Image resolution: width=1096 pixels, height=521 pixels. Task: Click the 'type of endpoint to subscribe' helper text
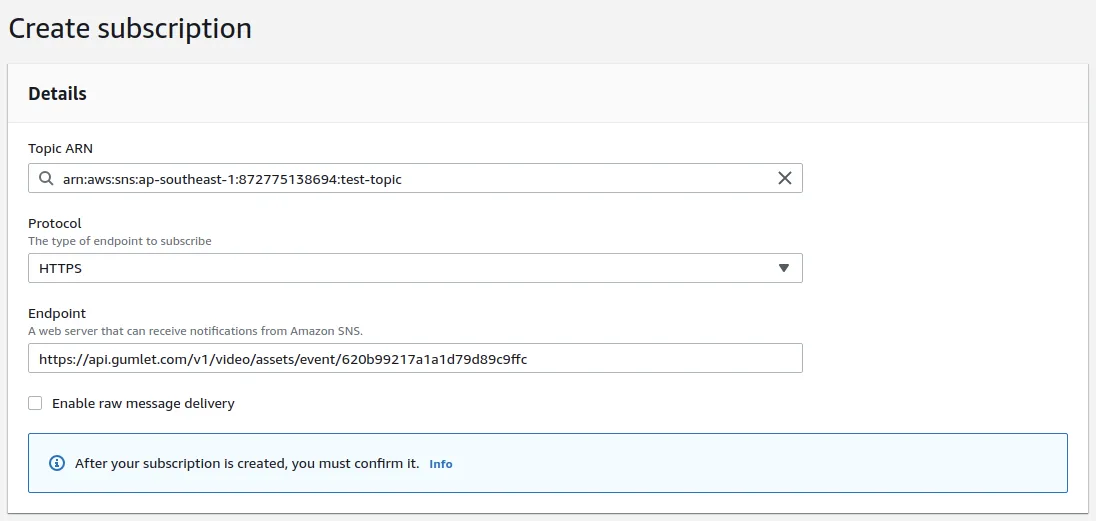[x=120, y=241]
